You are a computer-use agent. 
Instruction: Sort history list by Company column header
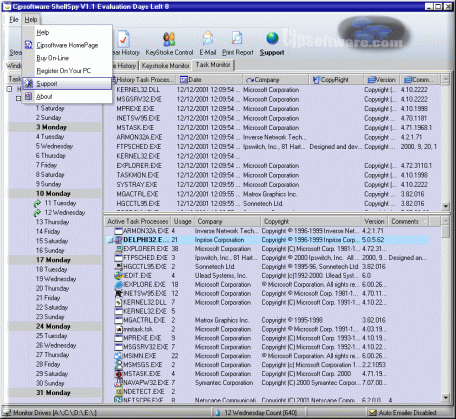(275, 80)
